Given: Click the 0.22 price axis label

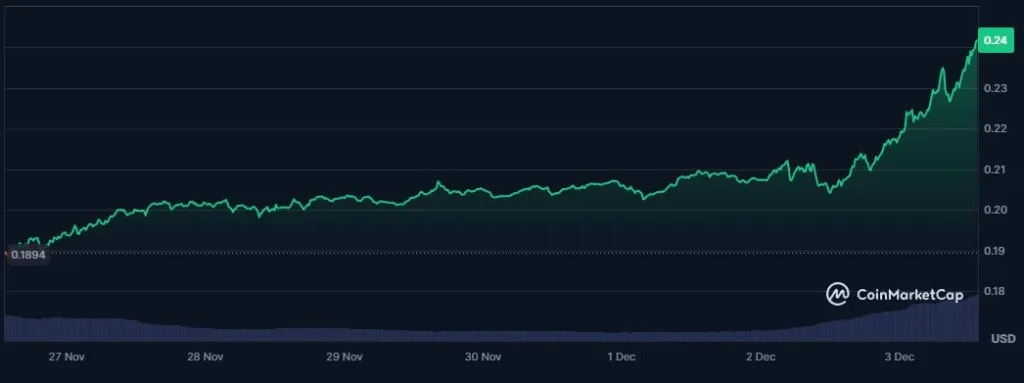Looking at the screenshot, I should point(995,129).
